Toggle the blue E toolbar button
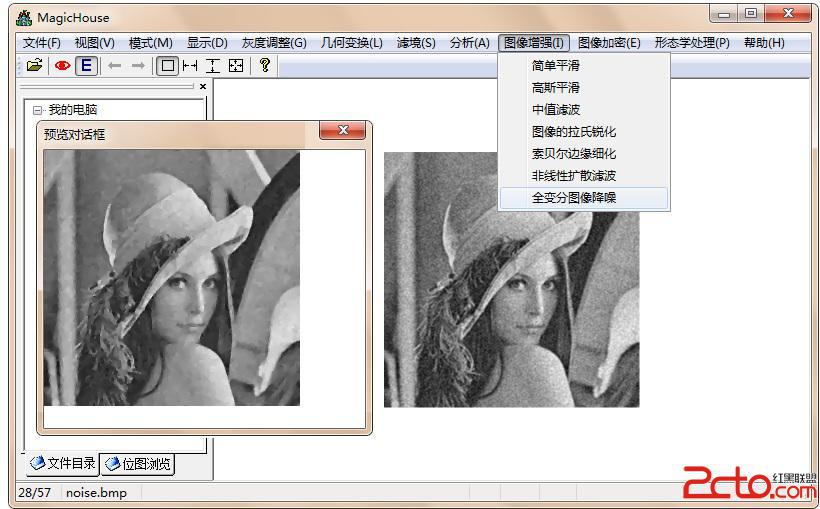The image size is (820, 509). [x=86, y=65]
